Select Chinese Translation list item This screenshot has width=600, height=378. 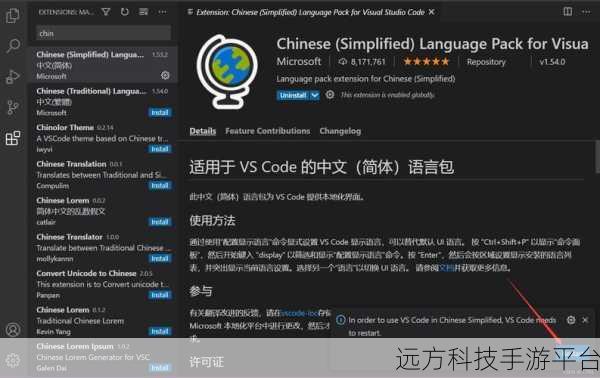click(x=103, y=174)
